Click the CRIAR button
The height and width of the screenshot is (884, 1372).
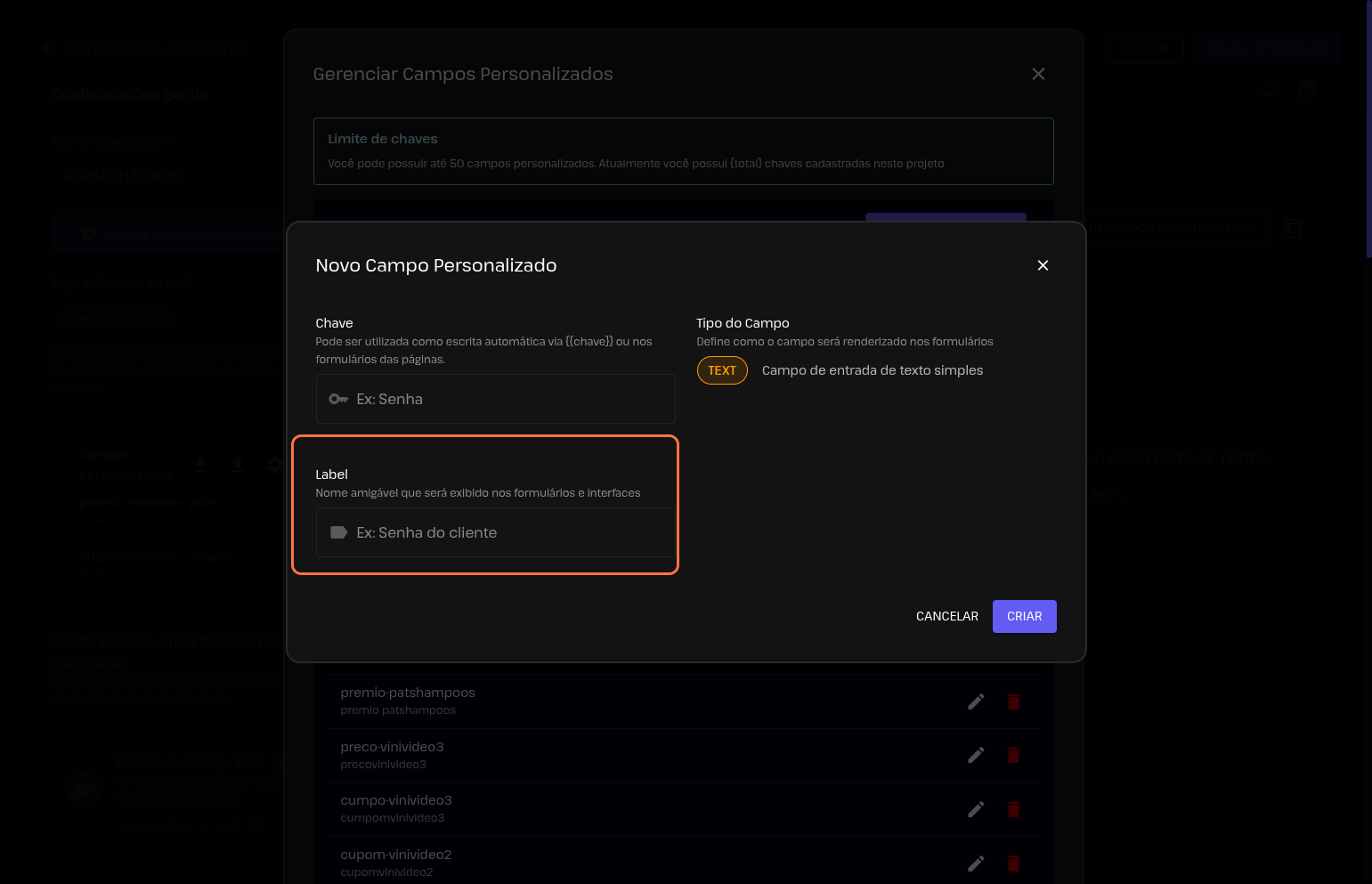click(1024, 616)
